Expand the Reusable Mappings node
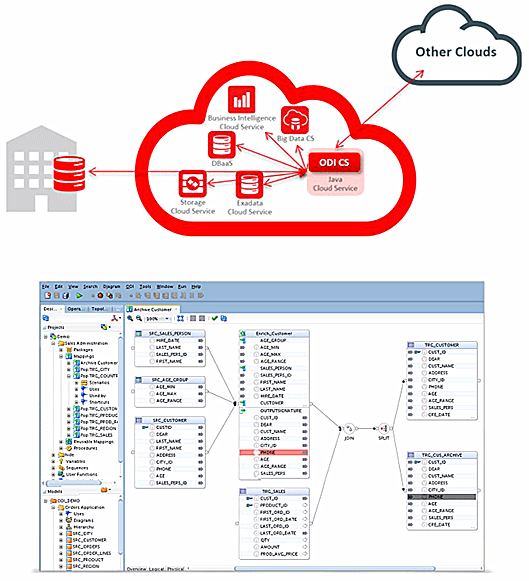The image size is (529, 581). (61, 441)
